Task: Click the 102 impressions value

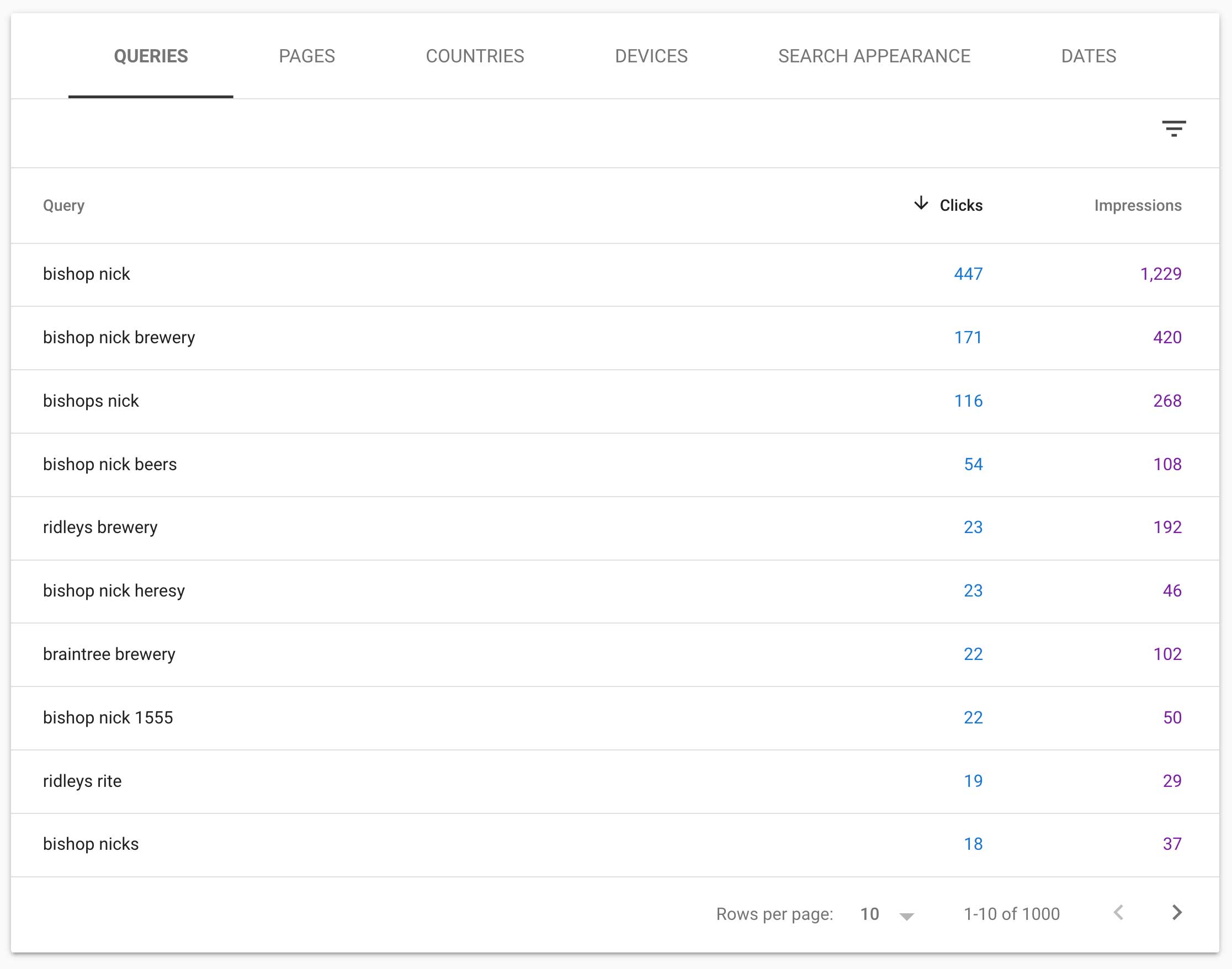Action: 1167,654
